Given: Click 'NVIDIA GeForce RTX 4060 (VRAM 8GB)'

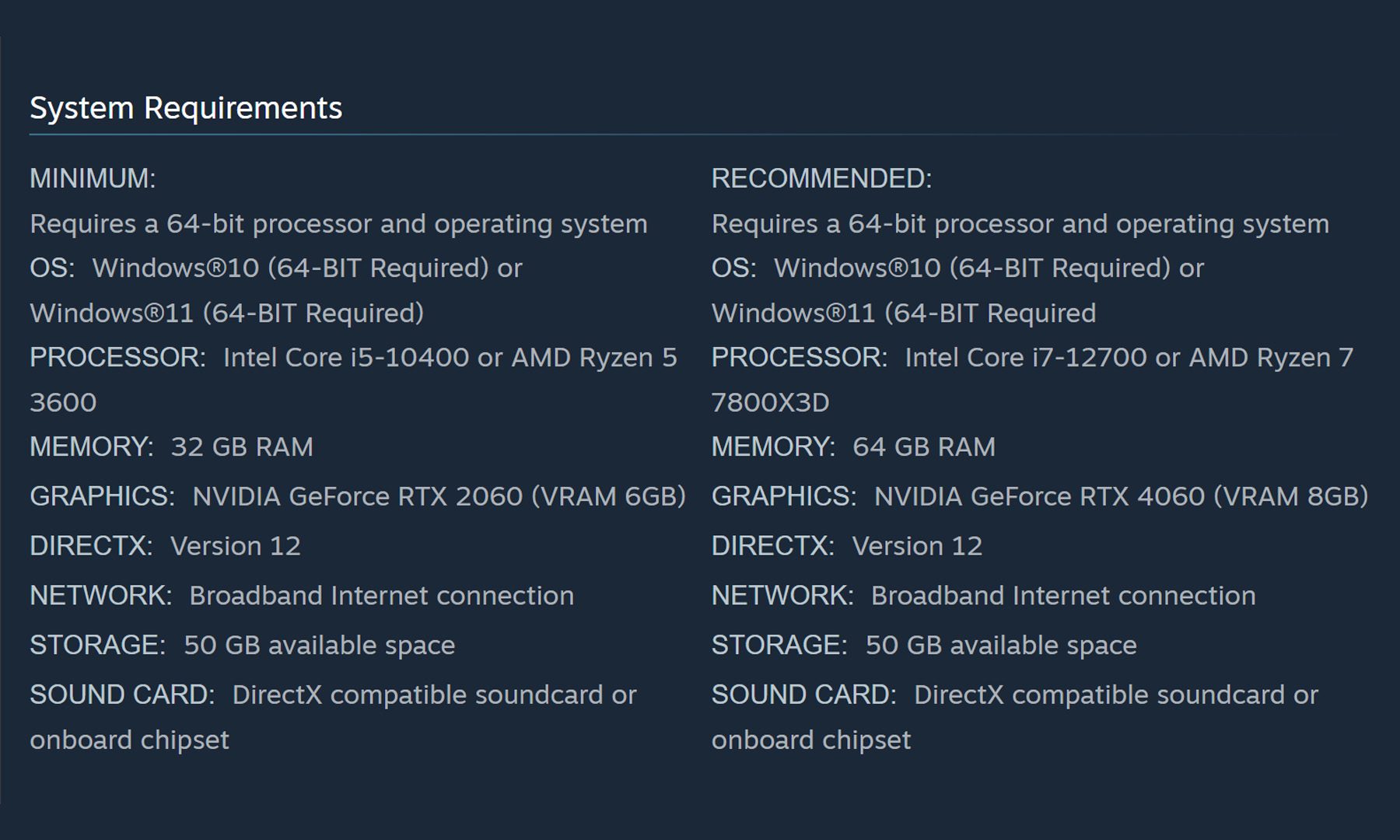Looking at the screenshot, I should click(1122, 496).
